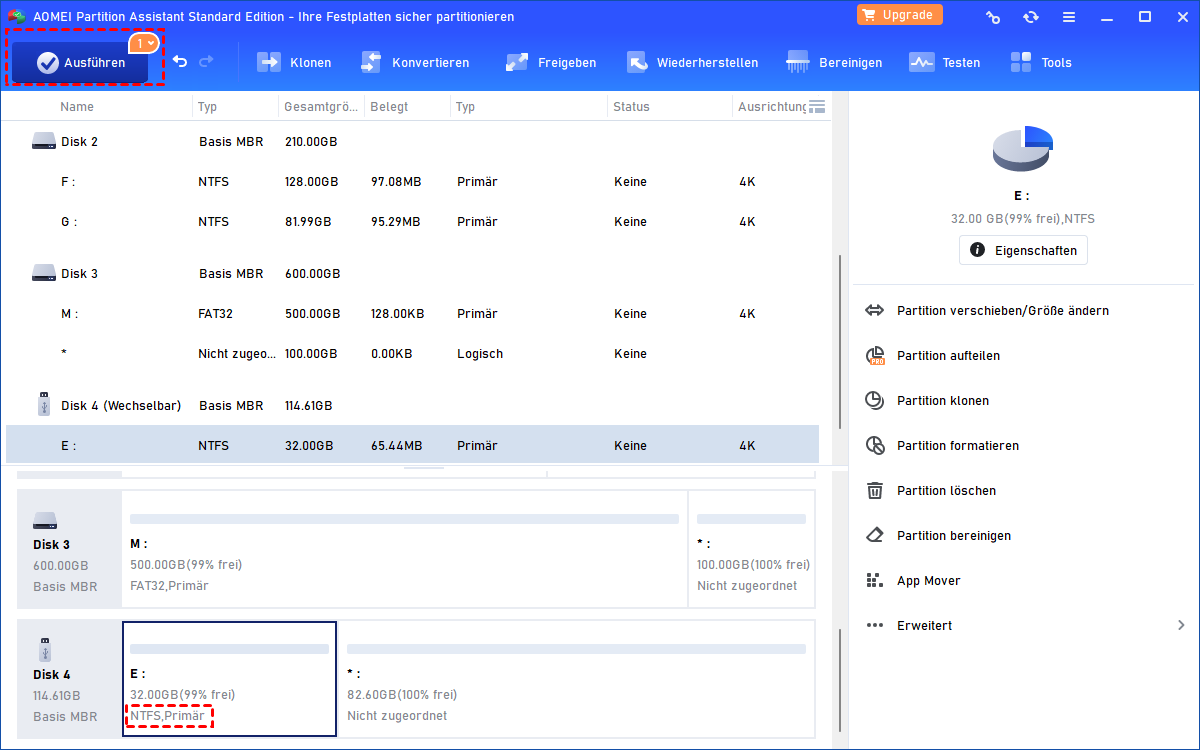Open the hamburger menu in title bar
Viewport: 1200px width, 750px height.
click(x=1069, y=17)
